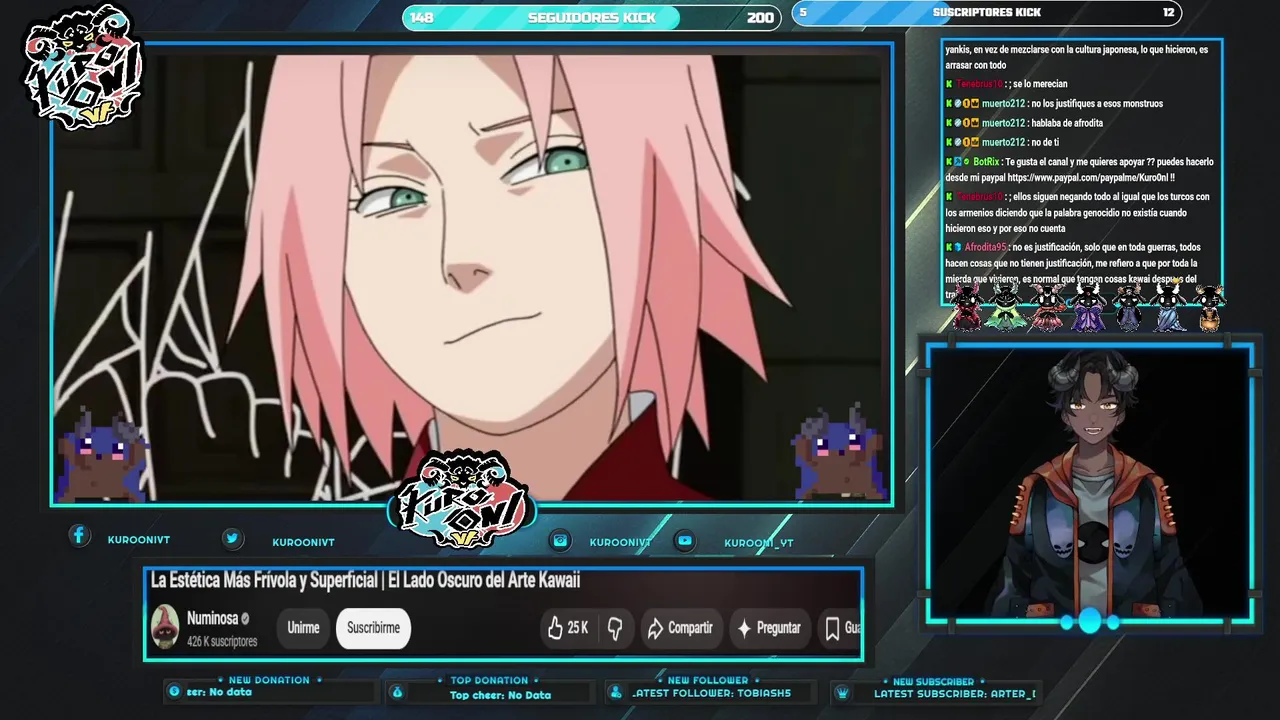Click the current follower count 148

pos(421,18)
